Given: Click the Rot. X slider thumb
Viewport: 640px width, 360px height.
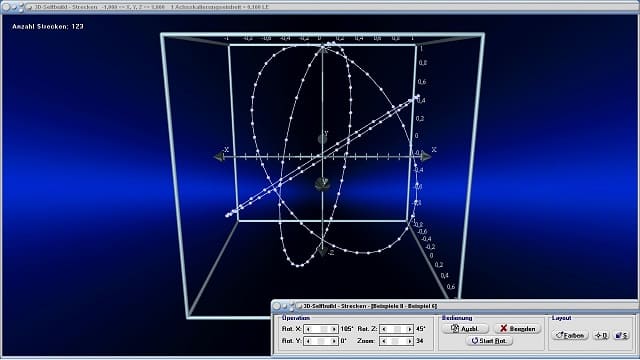Looking at the screenshot, I should pos(324,329).
